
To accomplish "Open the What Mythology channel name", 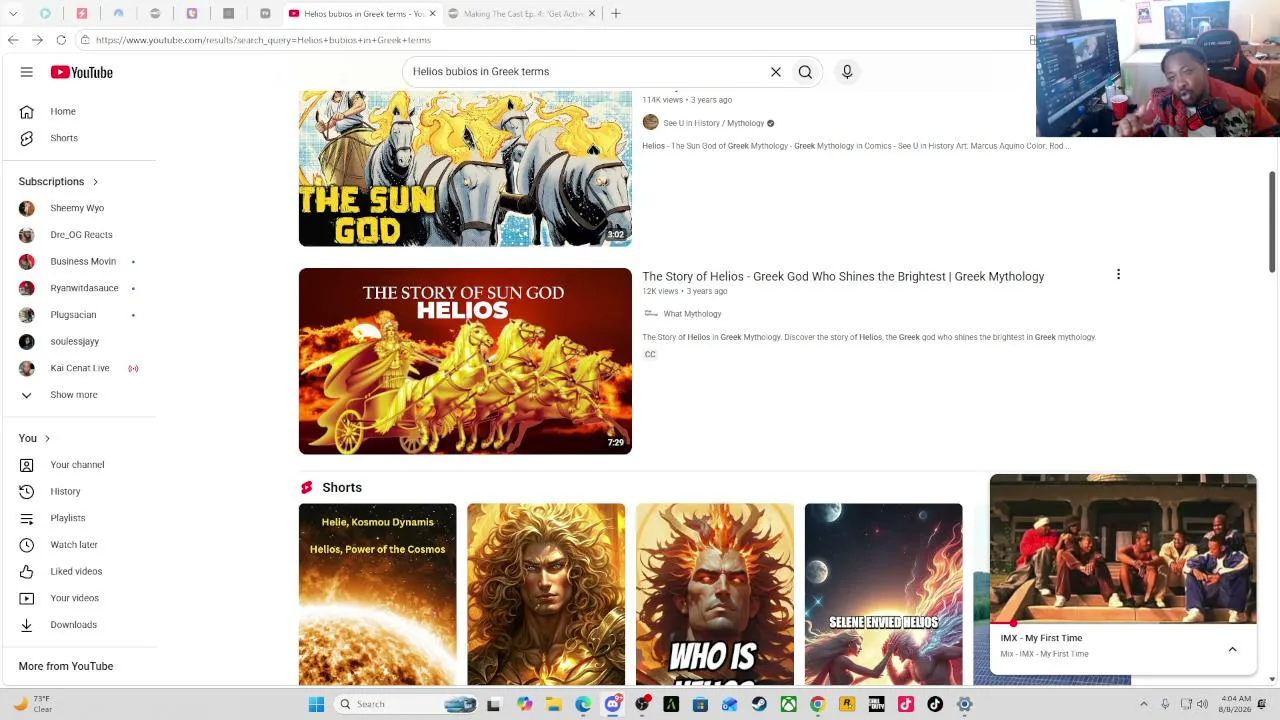I will [692, 314].
